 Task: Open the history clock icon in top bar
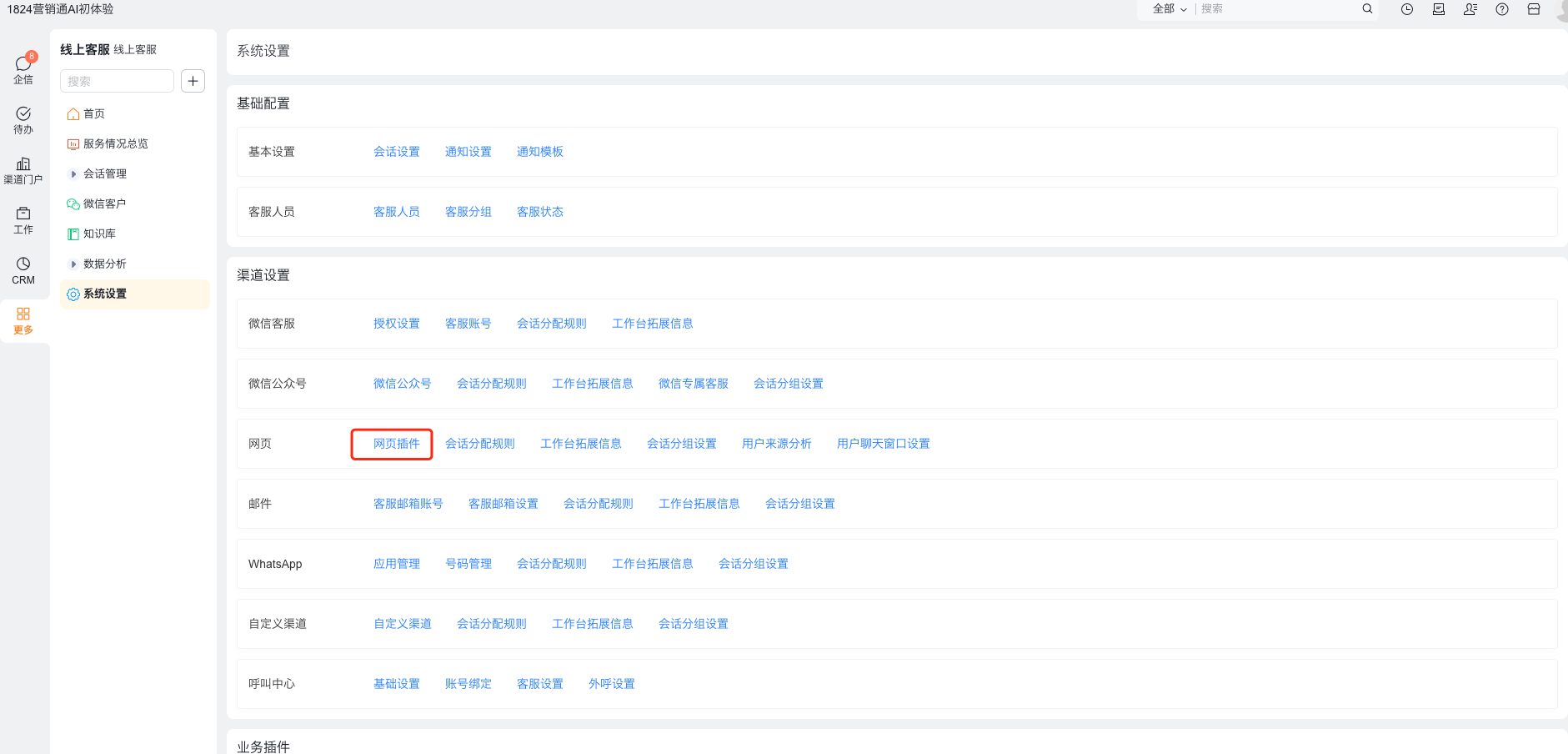point(1406,9)
